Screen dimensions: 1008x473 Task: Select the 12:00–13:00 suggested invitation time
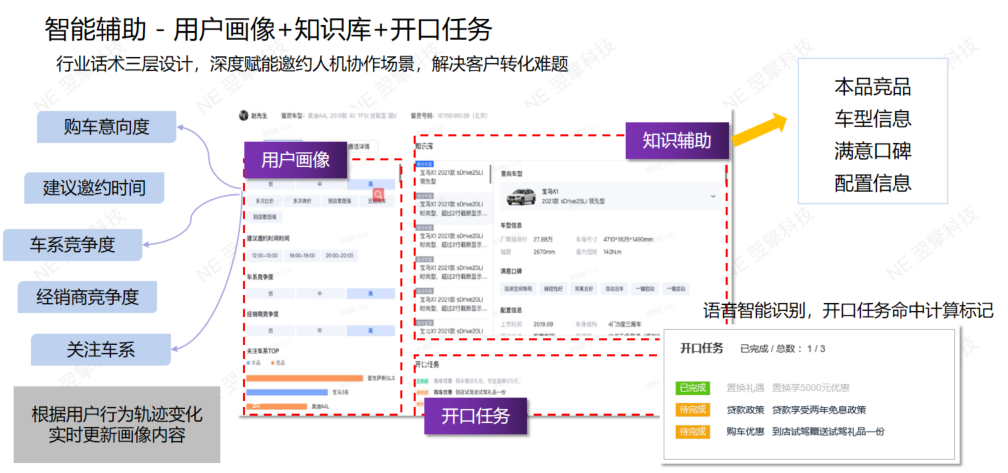click(263, 256)
